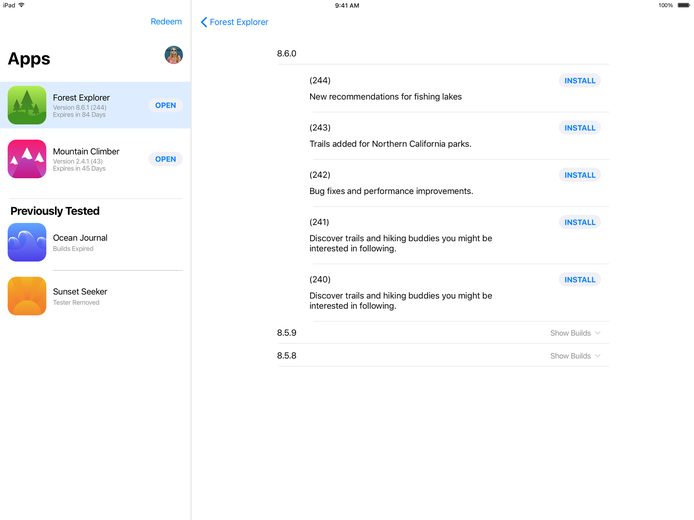
Task: Open the Forest Explorer app icon
Action: [x=27, y=105]
